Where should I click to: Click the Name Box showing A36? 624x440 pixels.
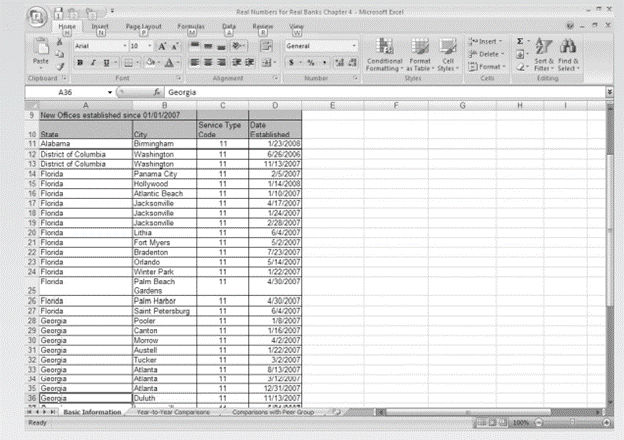[66, 92]
